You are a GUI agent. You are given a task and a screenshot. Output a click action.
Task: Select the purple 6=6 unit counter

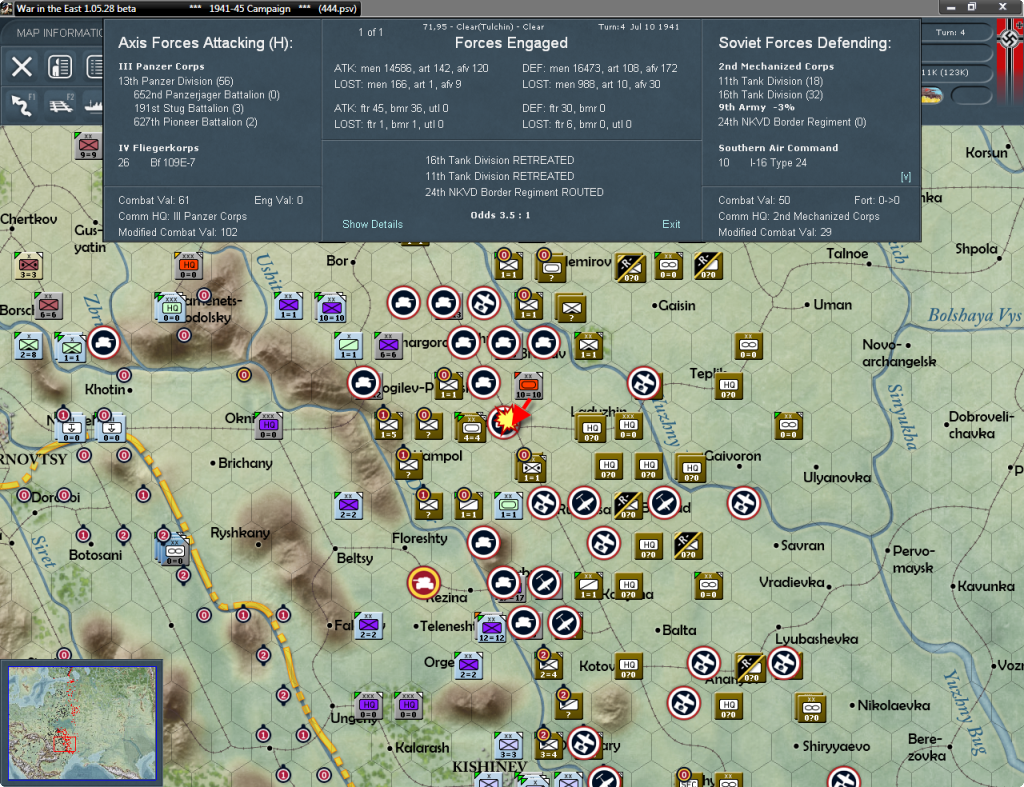point(388,345)
